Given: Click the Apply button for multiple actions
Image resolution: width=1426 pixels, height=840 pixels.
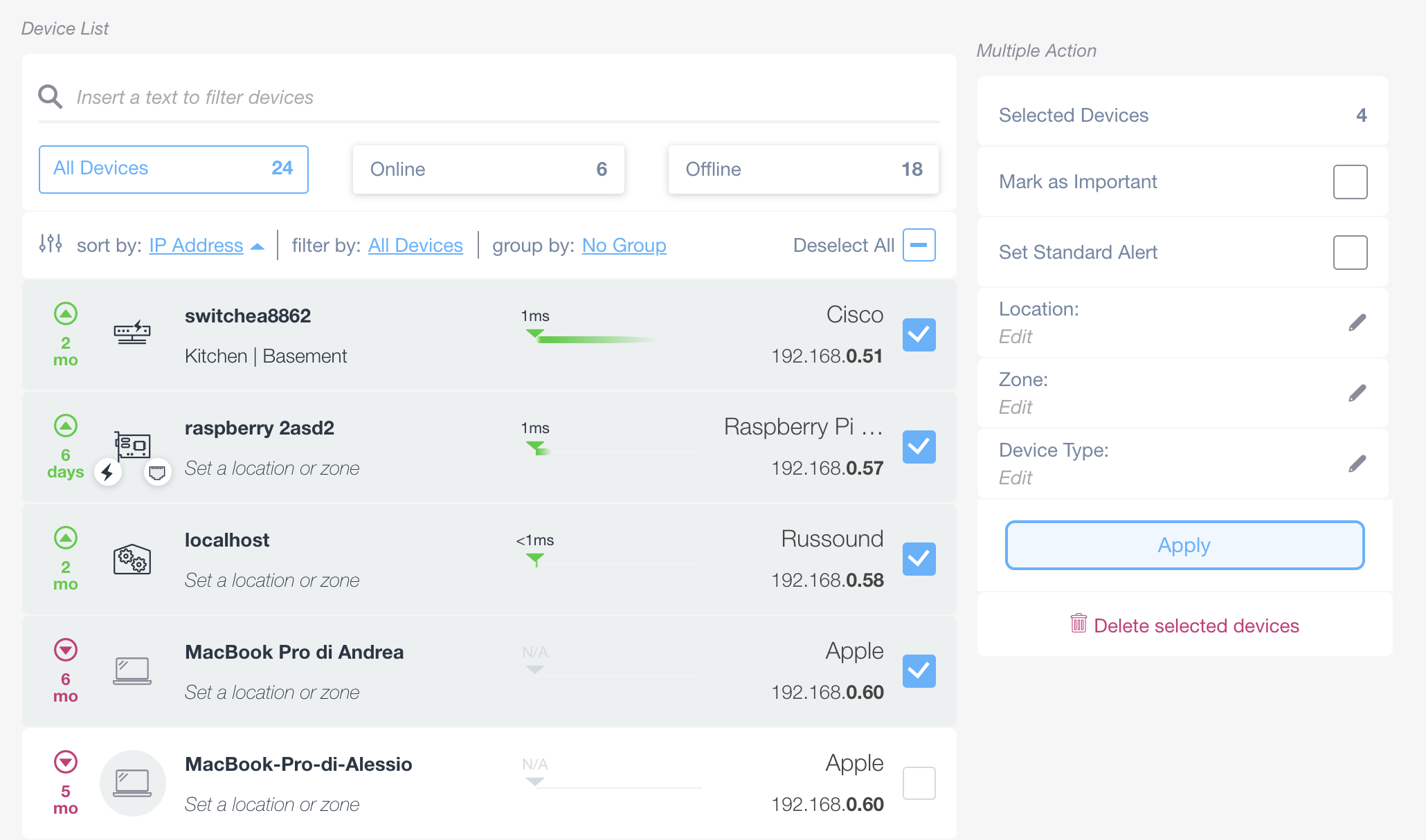Looking at the screenshot, I should coord(1184,545).
